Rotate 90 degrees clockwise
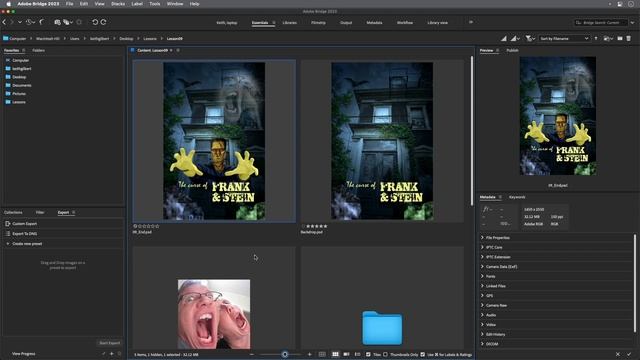The width and height of the screenshot is (640, 360). 104,22
